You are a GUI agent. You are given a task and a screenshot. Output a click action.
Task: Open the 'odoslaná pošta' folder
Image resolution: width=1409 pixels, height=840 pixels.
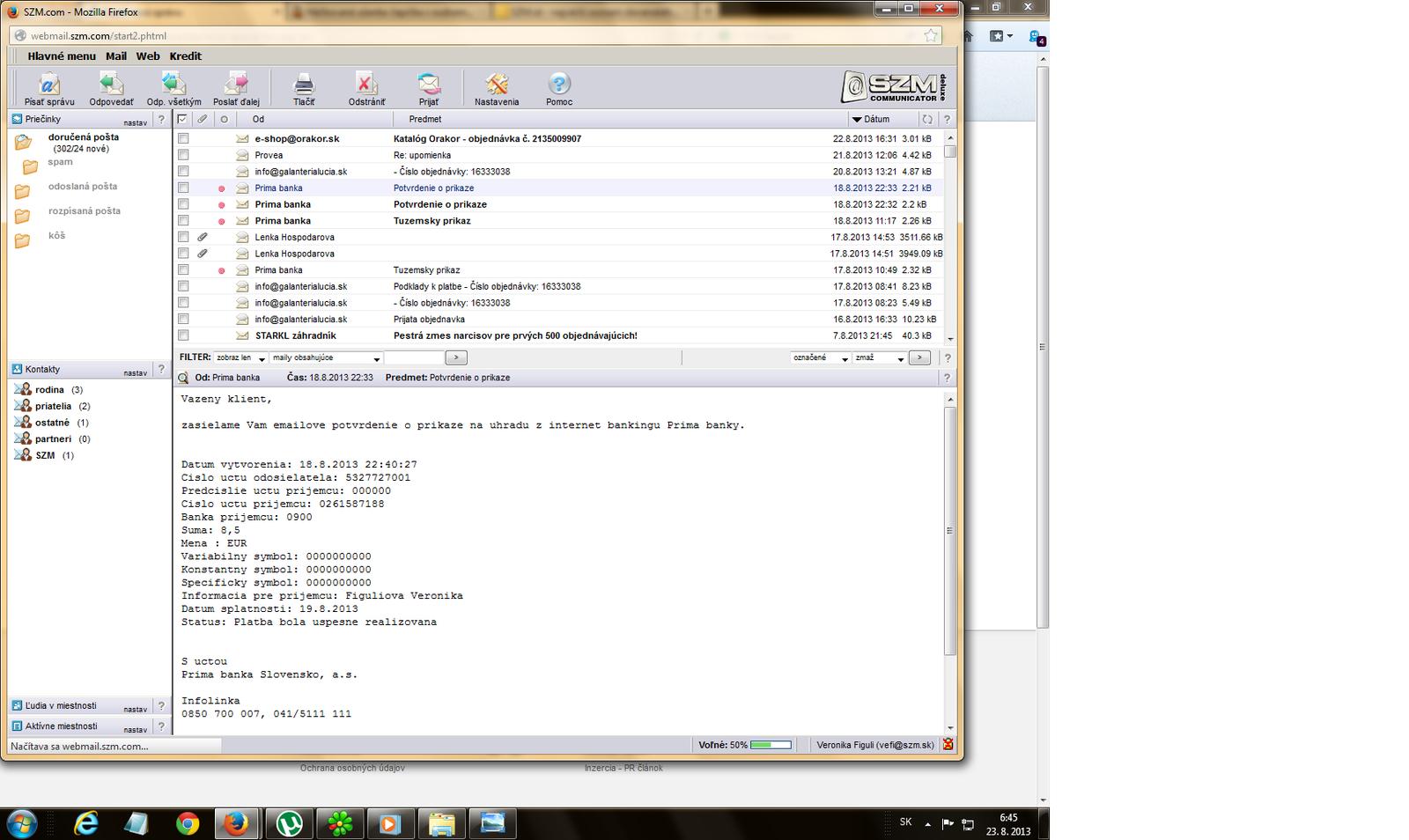(83, 187)
